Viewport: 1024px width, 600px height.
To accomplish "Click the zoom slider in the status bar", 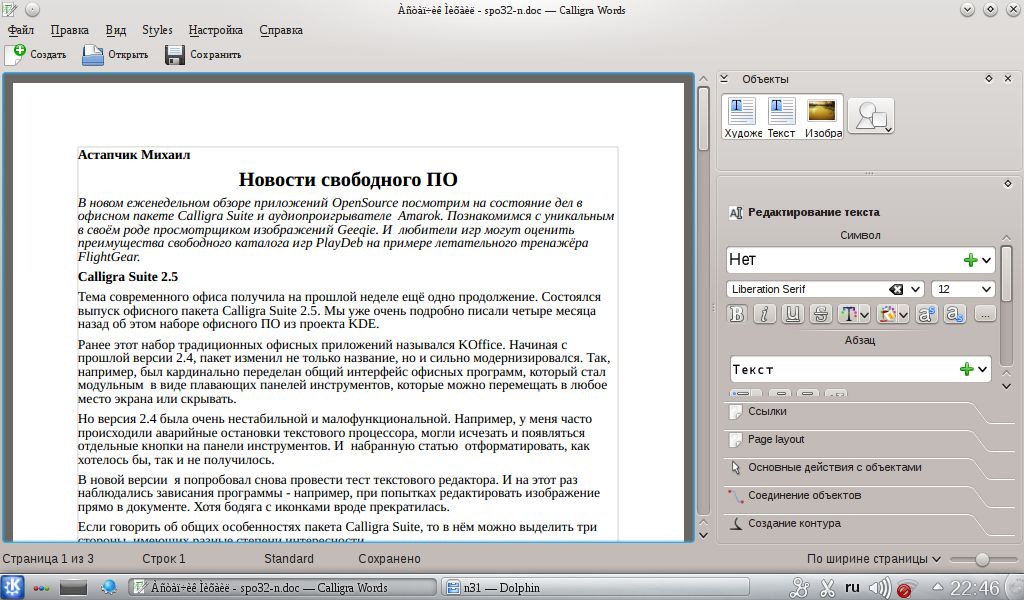I will pos(982,560).
